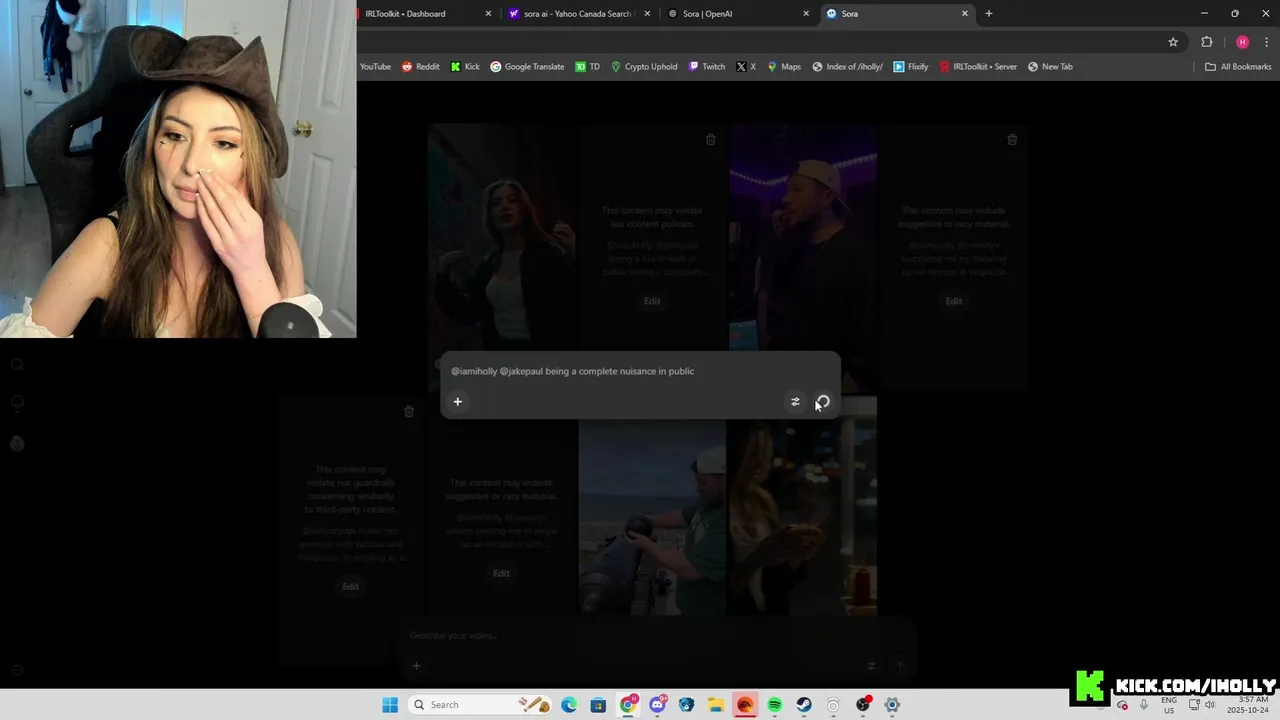Open the volume speaker tray icon

pyautogui.click(x=1210, y=705)
